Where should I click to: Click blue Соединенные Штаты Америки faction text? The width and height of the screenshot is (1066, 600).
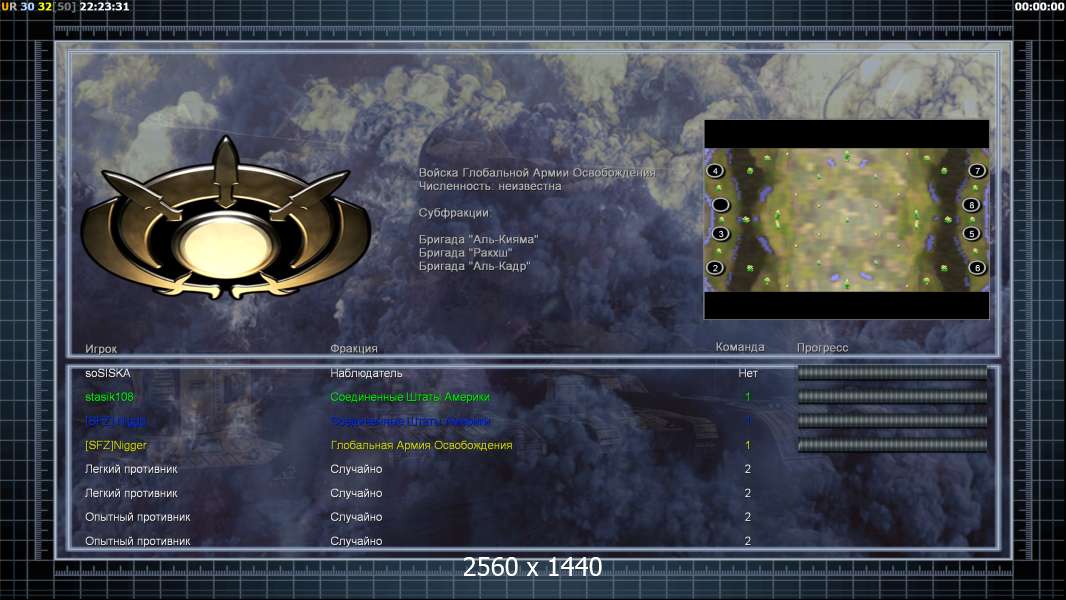(x=410, y=421)
